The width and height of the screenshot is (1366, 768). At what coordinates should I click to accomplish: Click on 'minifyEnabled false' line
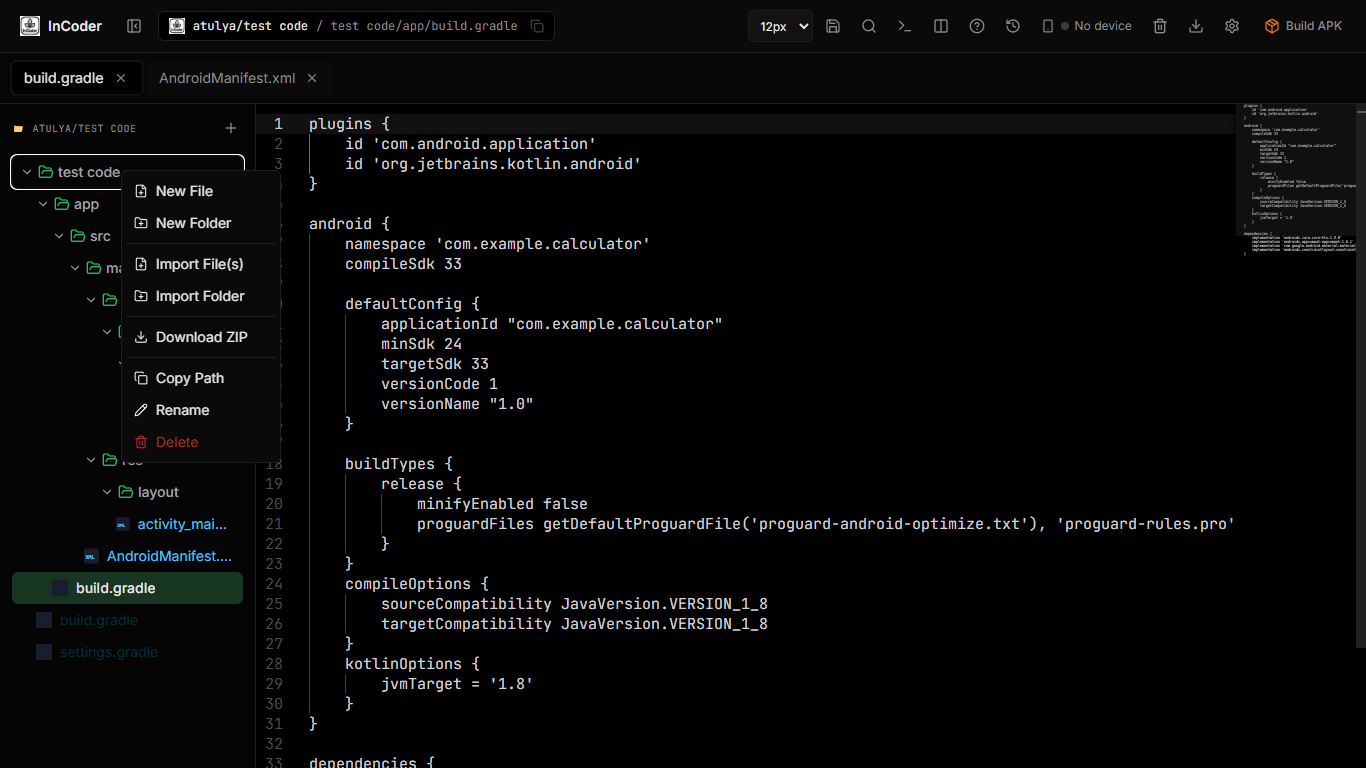click(x=502, y=504)
